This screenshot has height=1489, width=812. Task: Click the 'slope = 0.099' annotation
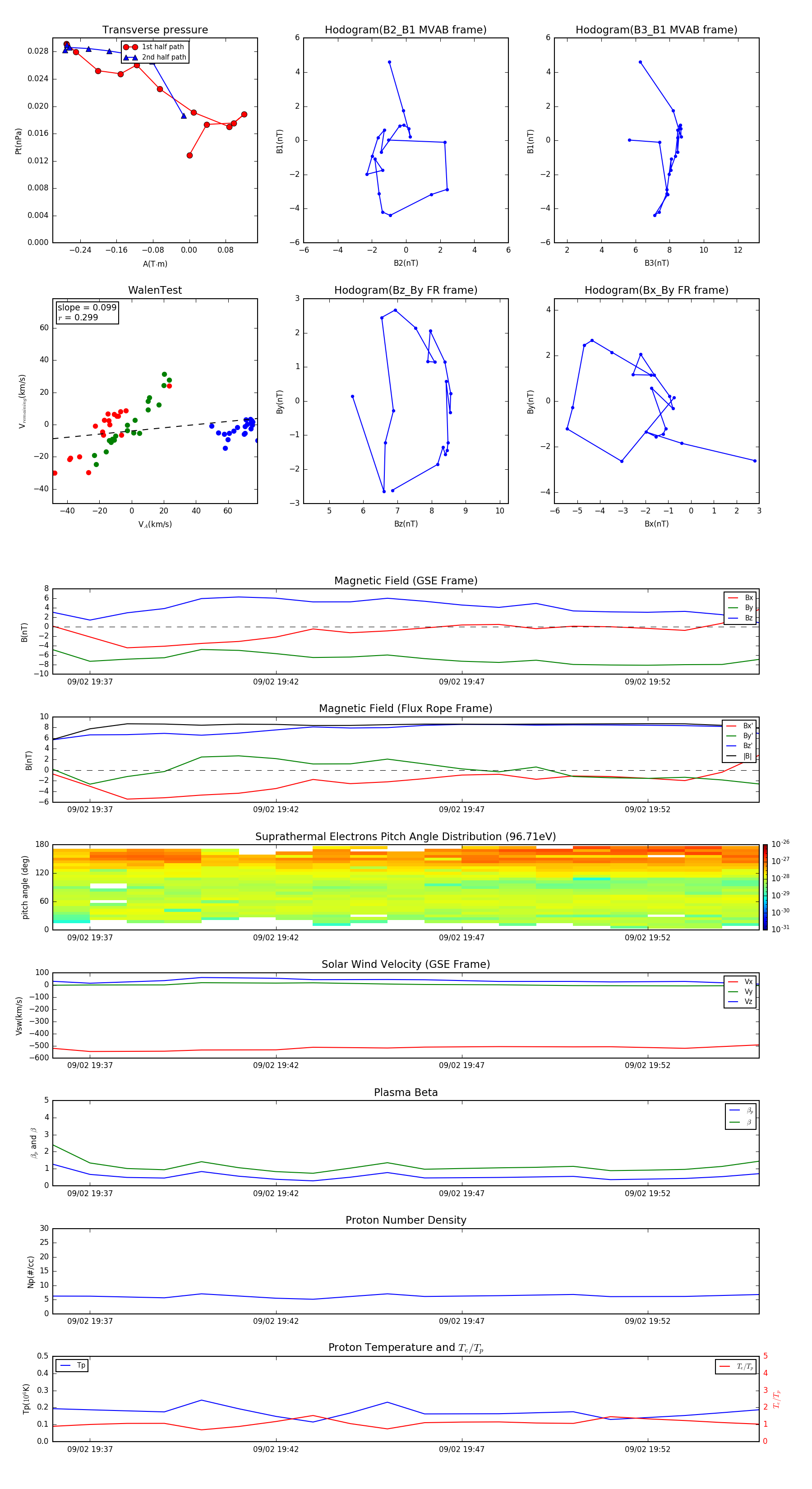[x=87, y=308]
